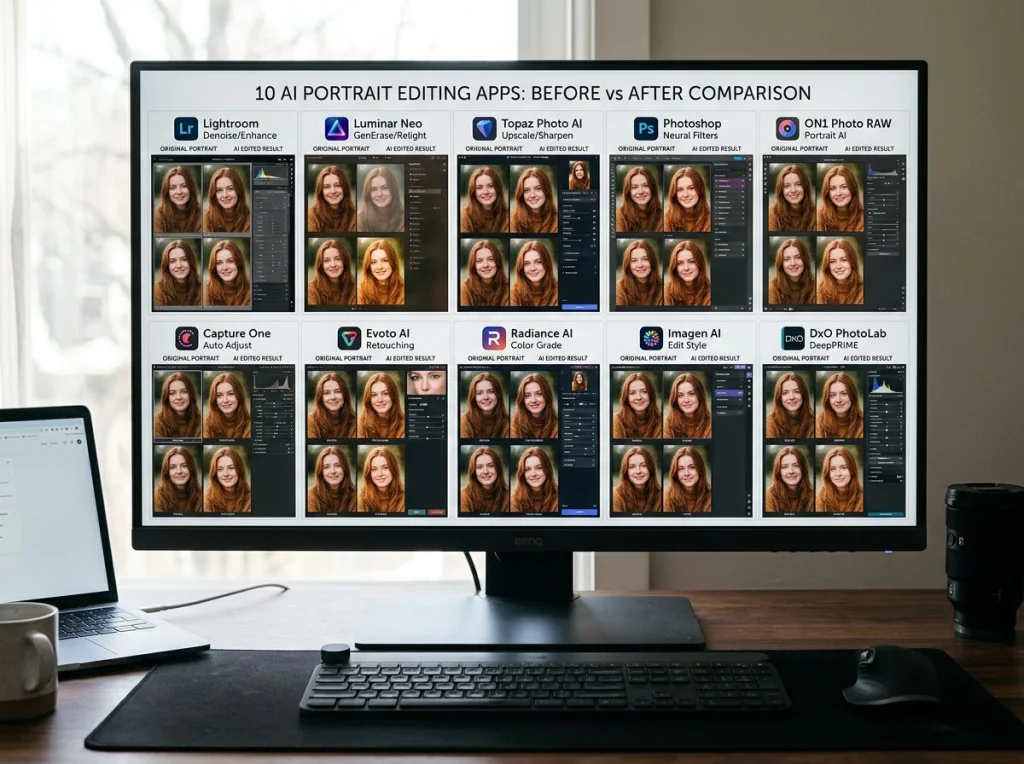The height and width of the screenshot is (764, 1024).
Task: Click the teal button in Evoto AI
Action: 417,513
